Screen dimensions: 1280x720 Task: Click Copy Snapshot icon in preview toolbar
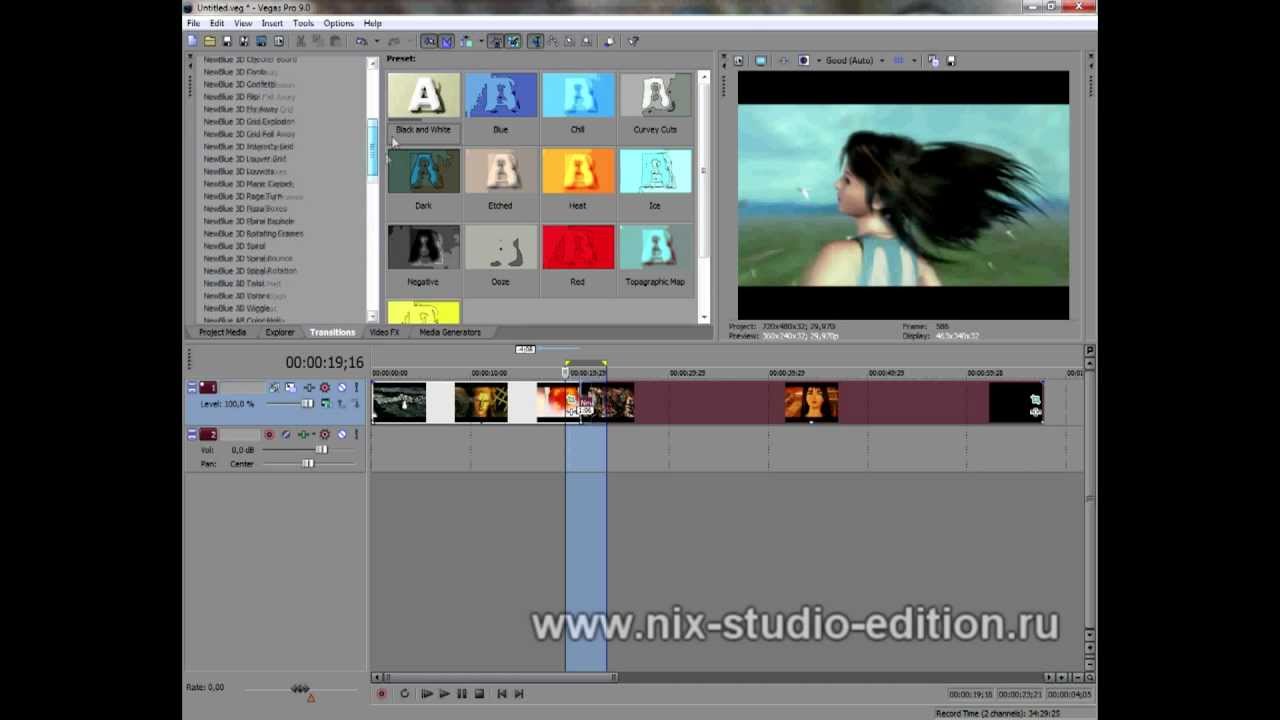pyautogui.click(x=932, y=61)
